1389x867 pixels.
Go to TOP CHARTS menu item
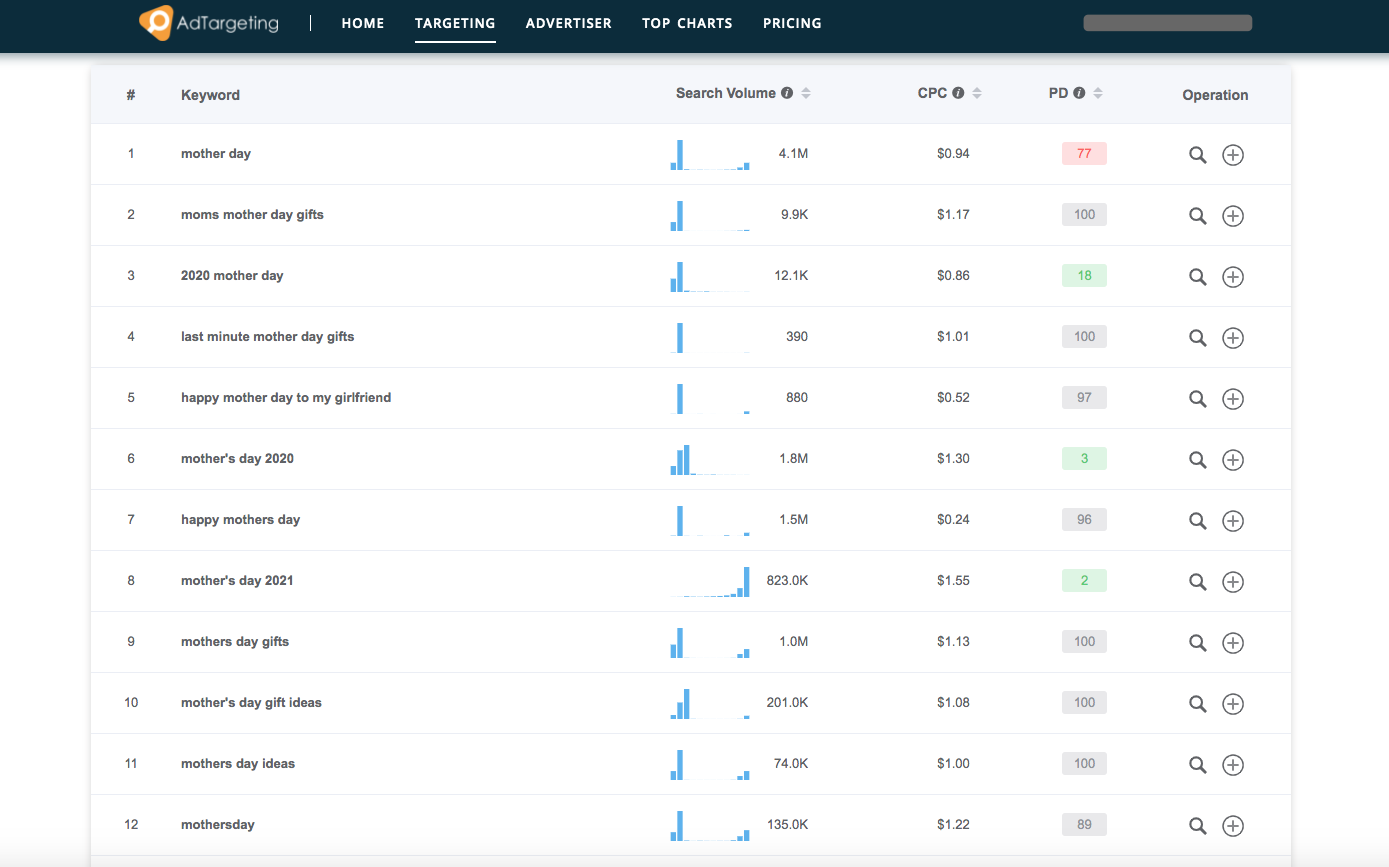tap(687, 23)
